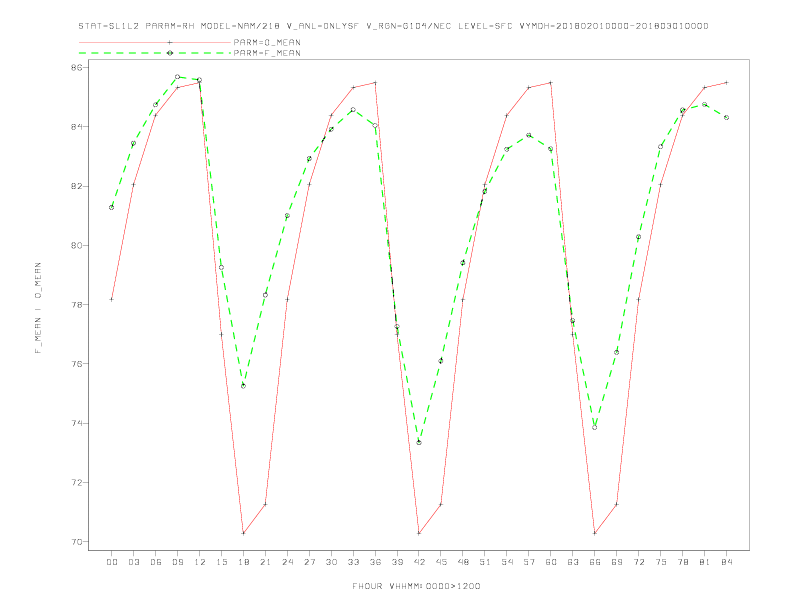Click the chart title starting with STAT=SL1L2
The width and height of the screenshot is (792, 612).
pyautogui.click(x=393, y=26)
